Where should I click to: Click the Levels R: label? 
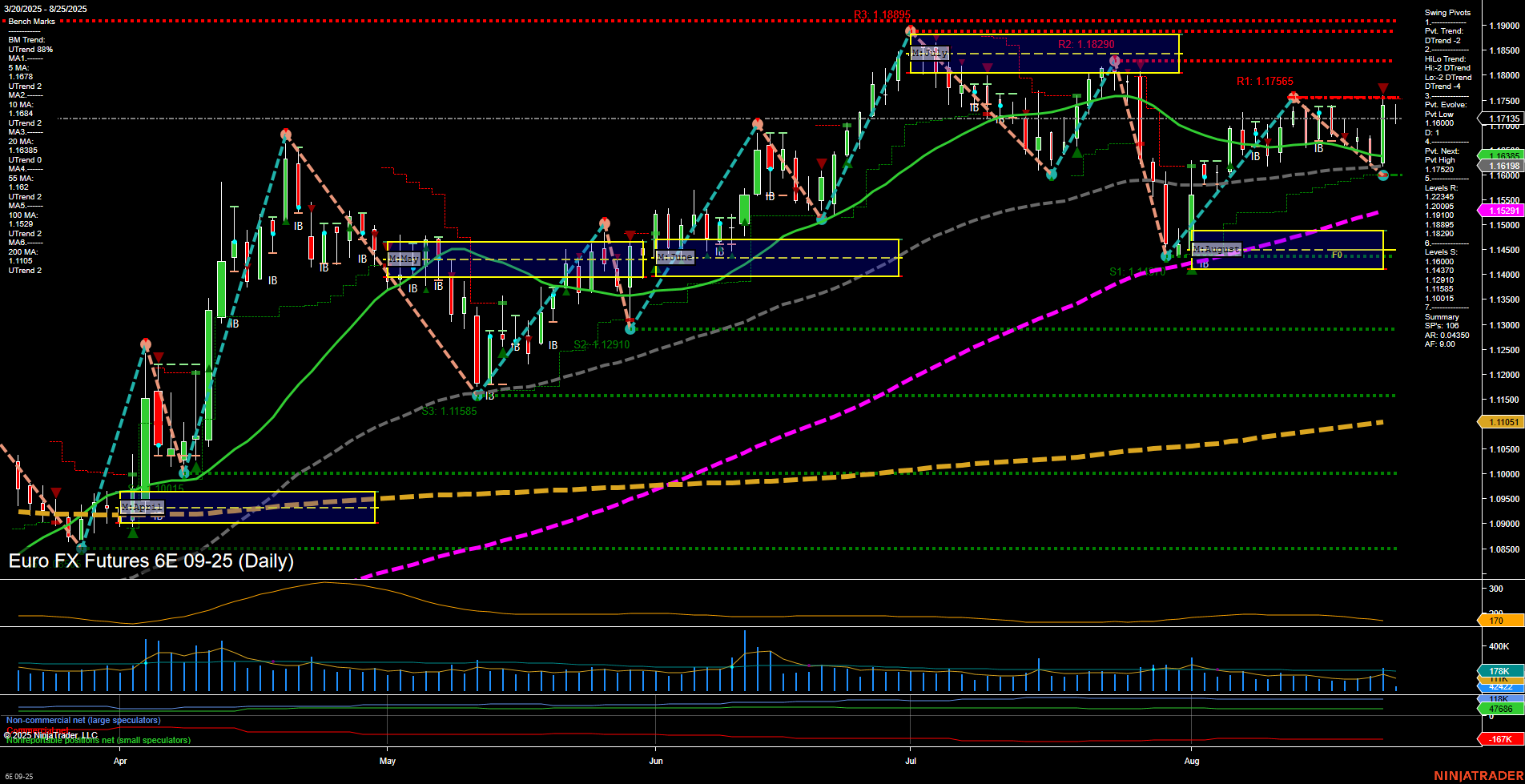click(1441, 188)
